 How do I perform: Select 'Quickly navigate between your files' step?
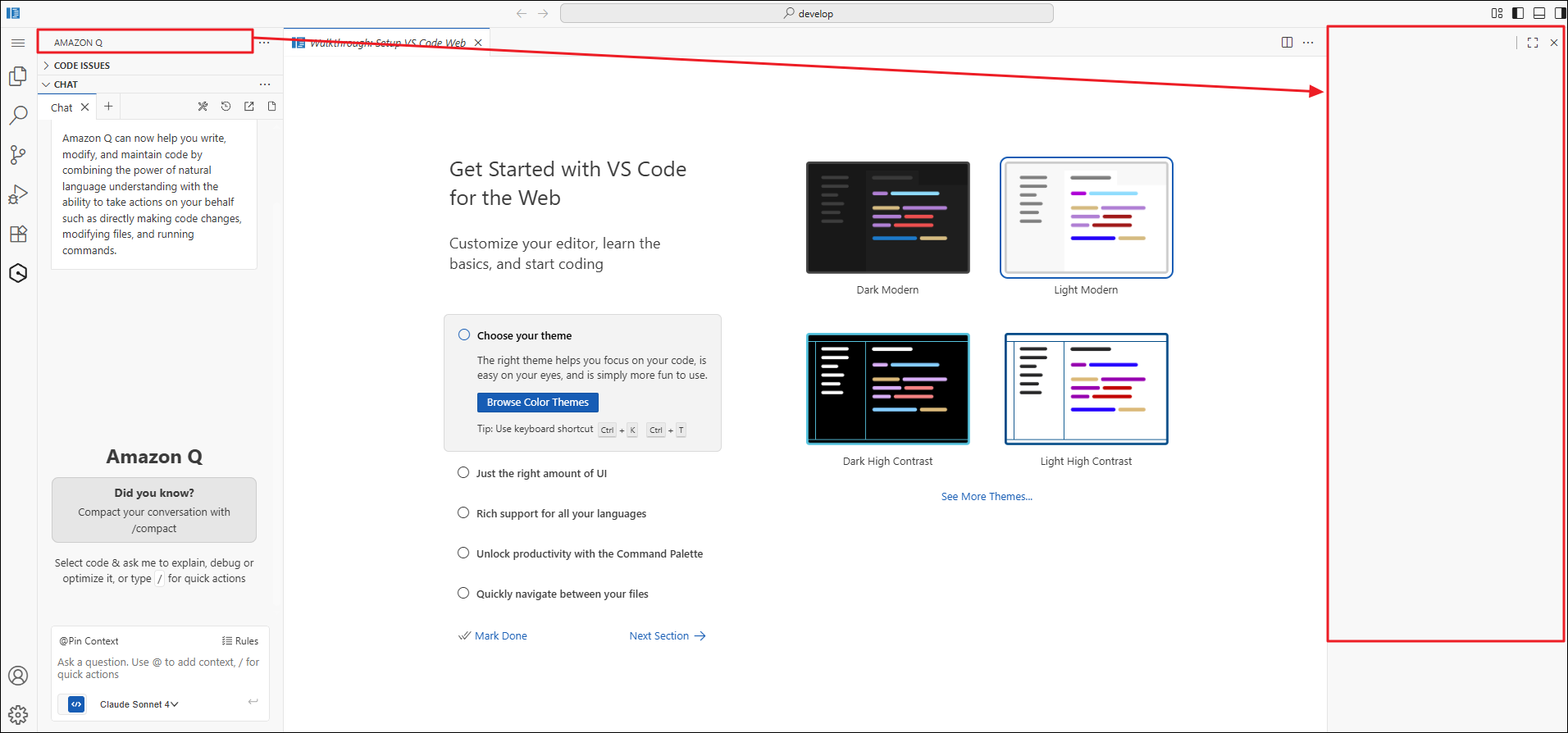[562, 594]
